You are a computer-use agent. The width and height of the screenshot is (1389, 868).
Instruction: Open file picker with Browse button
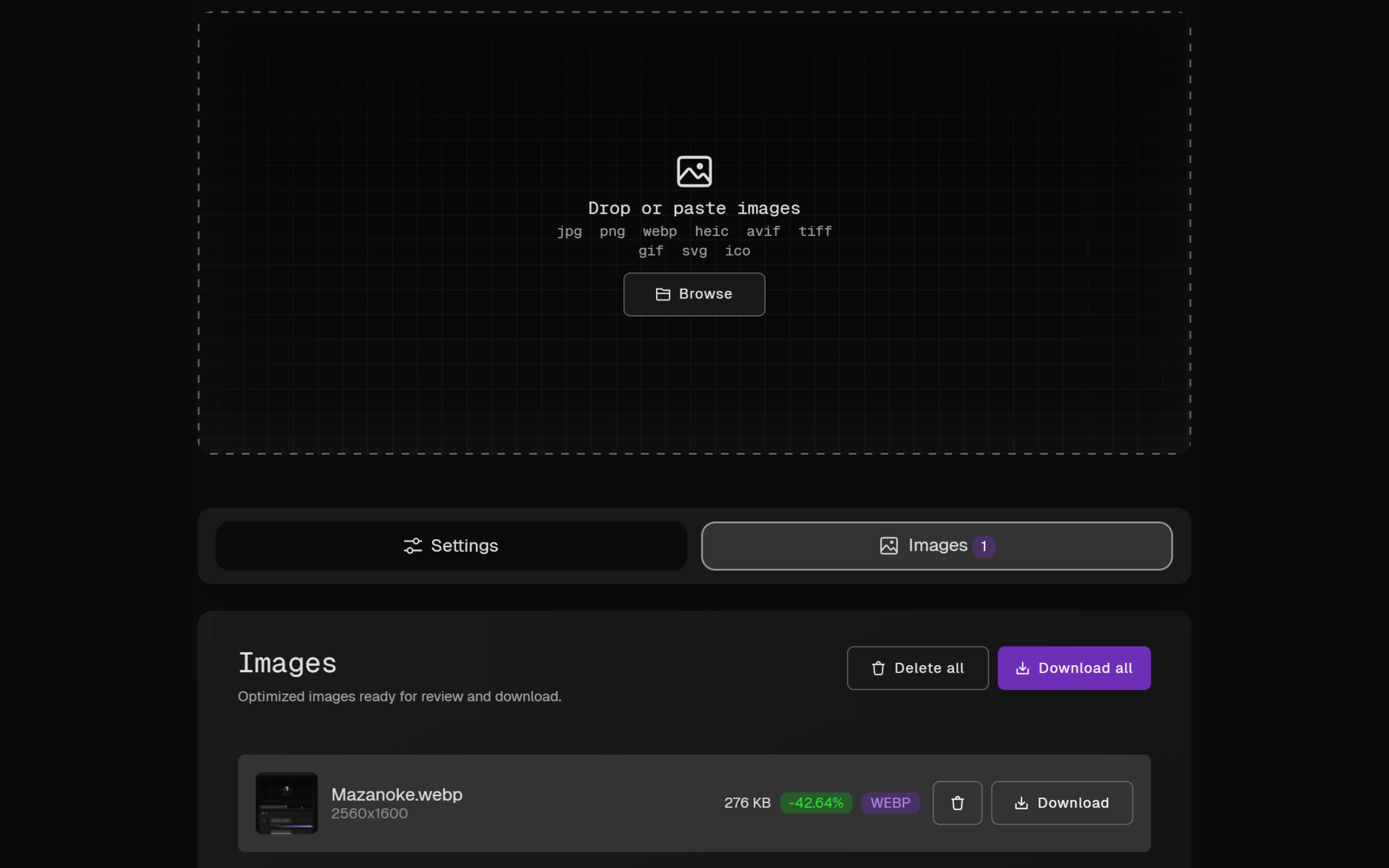click(694, 294)
